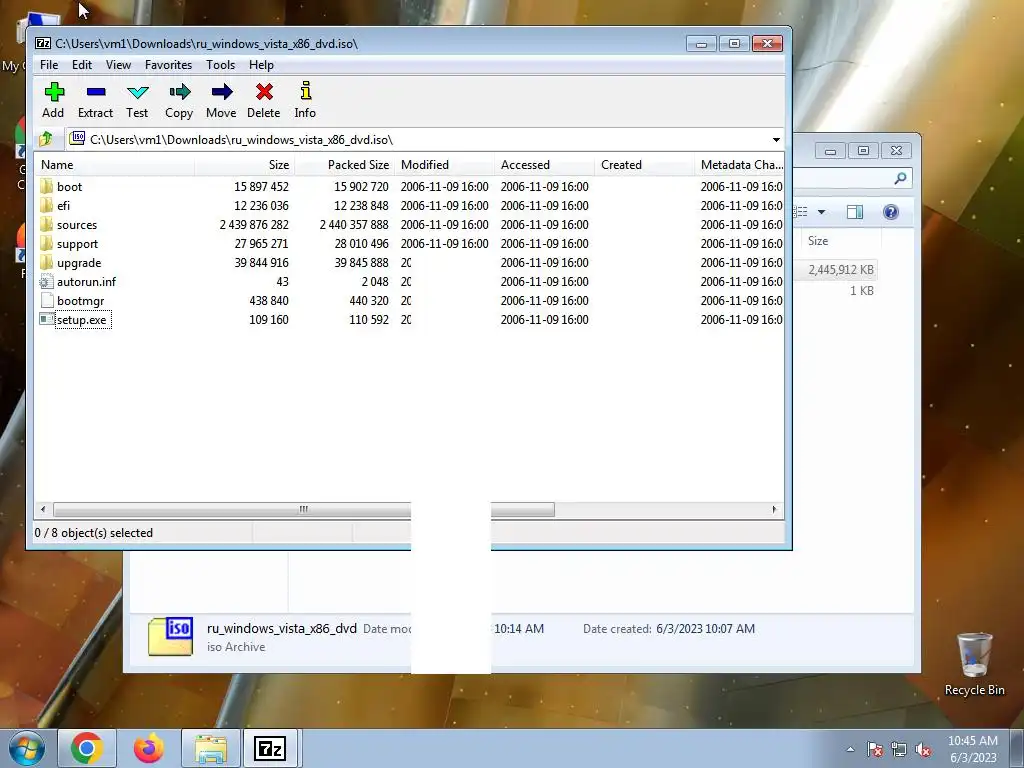Select the autorun.inf file icon
This screenshot has height=768, width=1024.
point(46,281)
